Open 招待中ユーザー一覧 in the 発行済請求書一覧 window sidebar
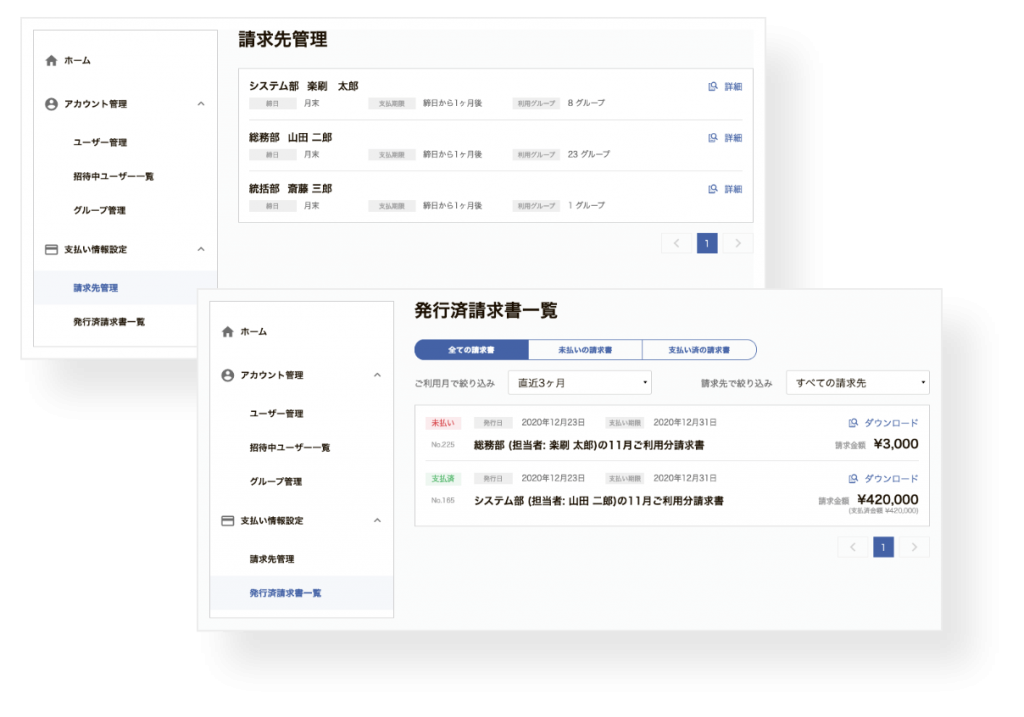 290,448
